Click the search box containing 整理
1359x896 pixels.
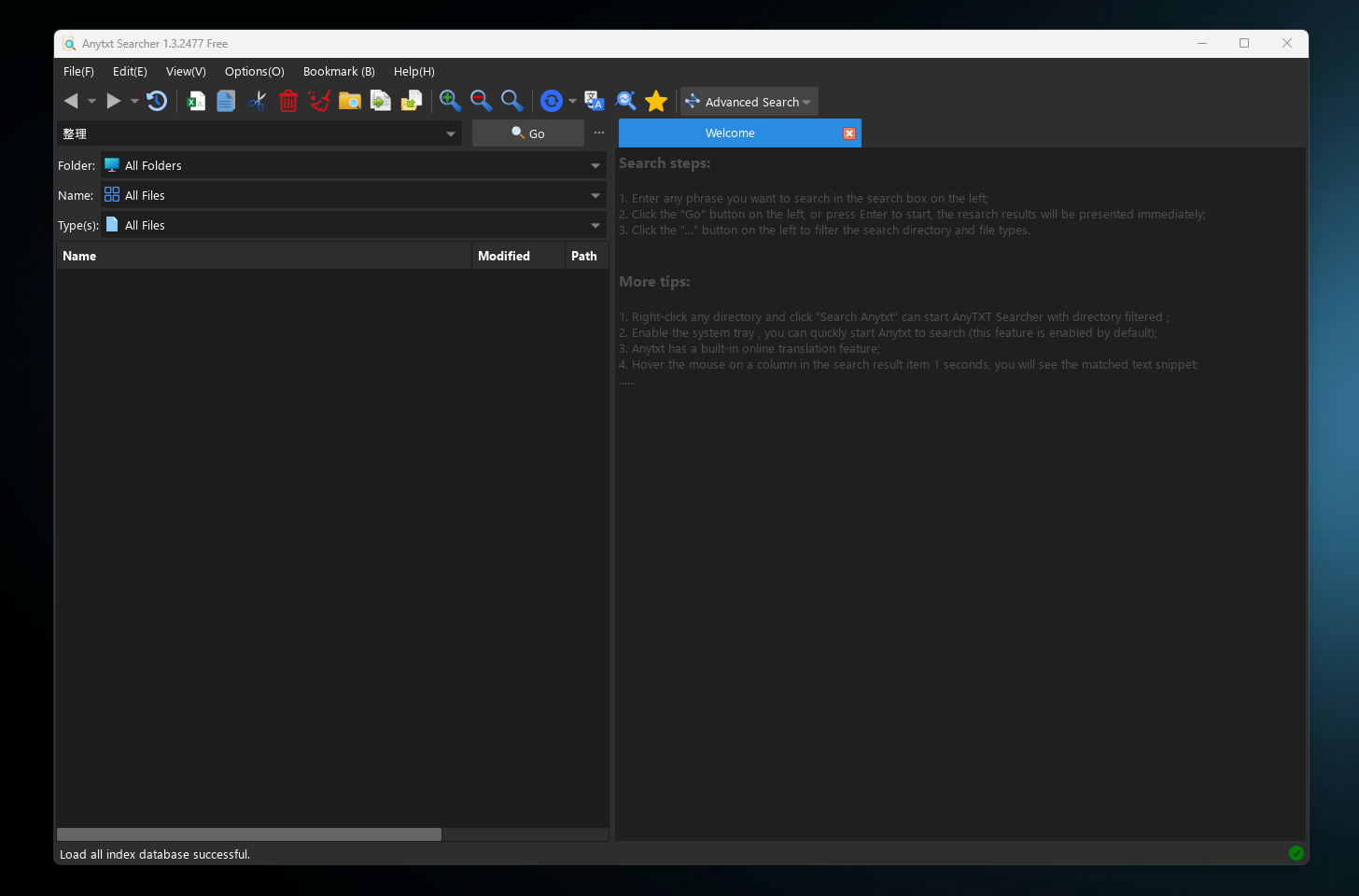pyautogui.click(x=250, y=134)
